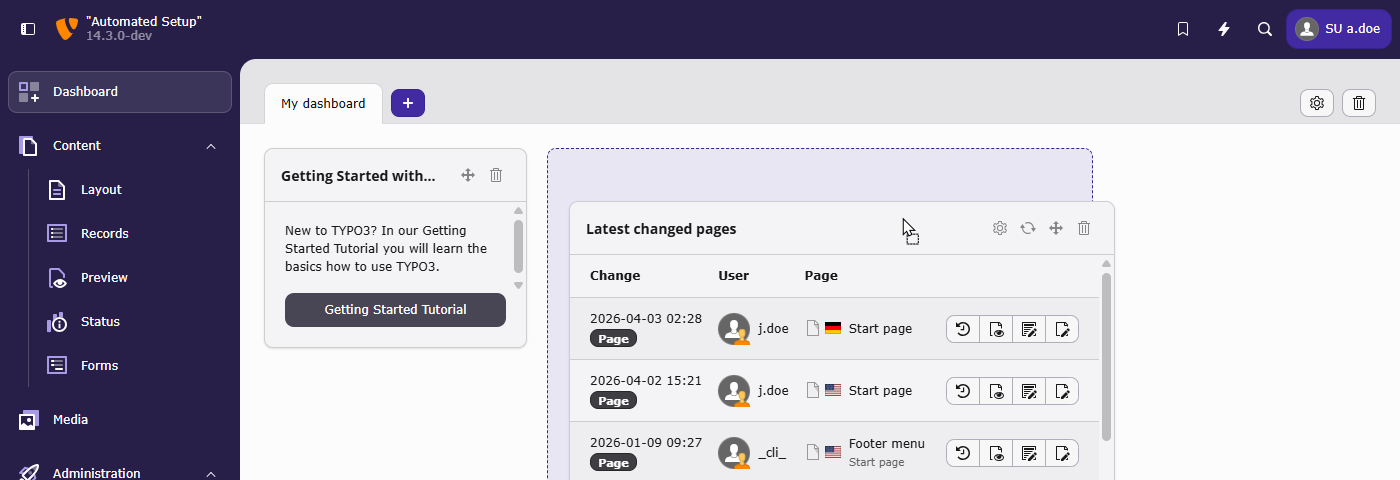The width and height of the screenshot is (1400, 480).
Task: Click j.doe avatar in 2026-04-03 row
Action: tap(734, 329)
